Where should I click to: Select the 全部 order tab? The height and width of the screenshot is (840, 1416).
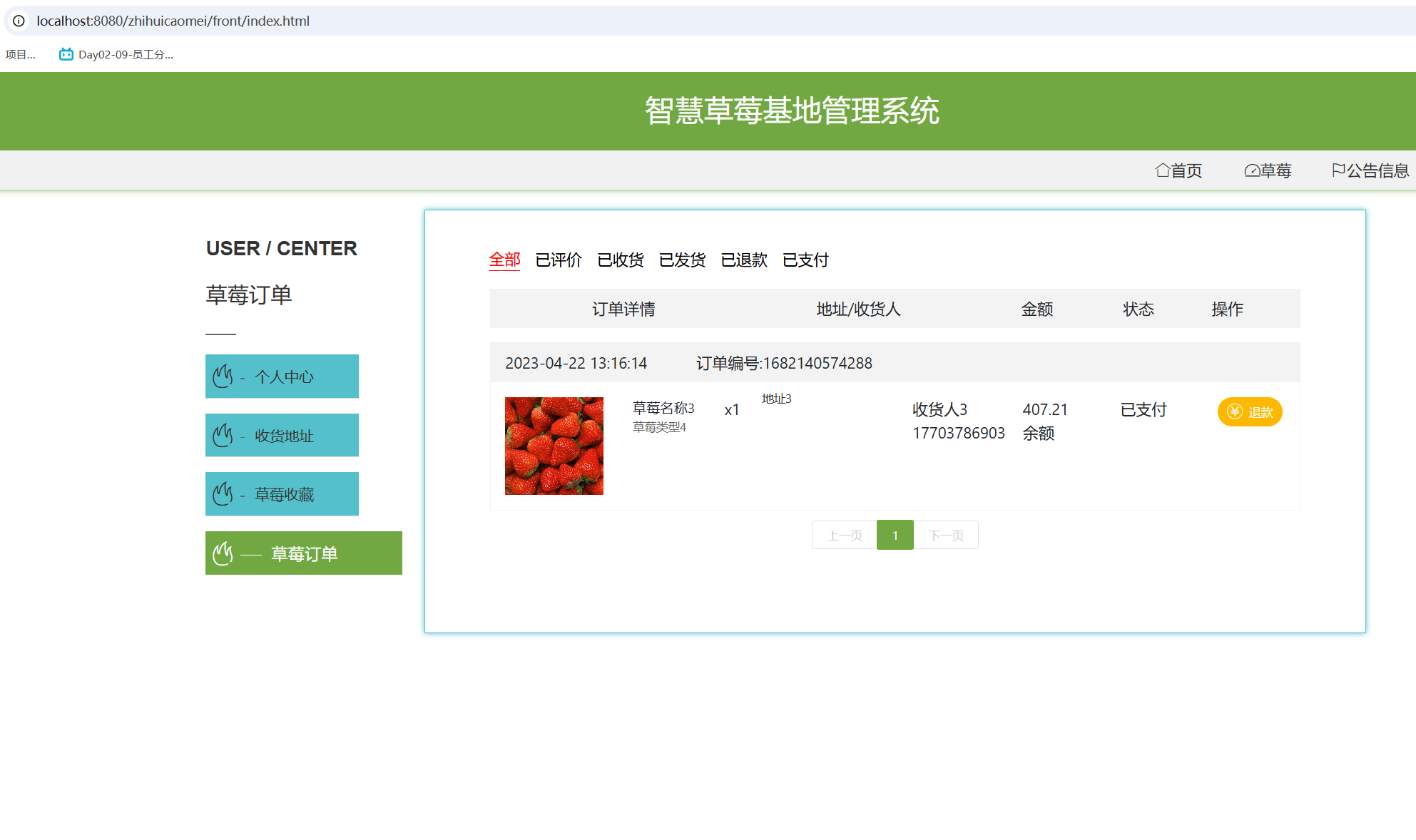click(x=504, y=260)
